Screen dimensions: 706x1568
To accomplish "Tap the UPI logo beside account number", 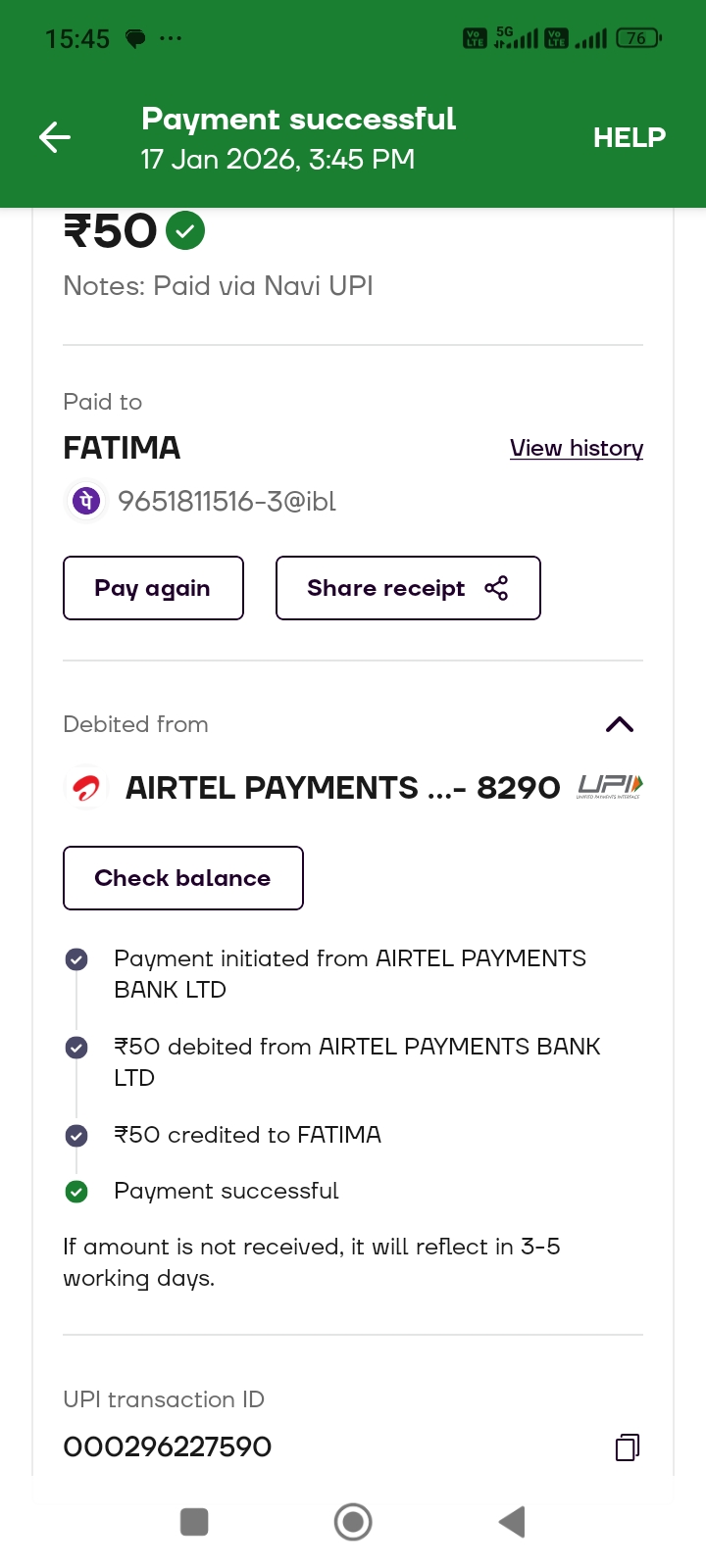I will (x=609, y=786).
